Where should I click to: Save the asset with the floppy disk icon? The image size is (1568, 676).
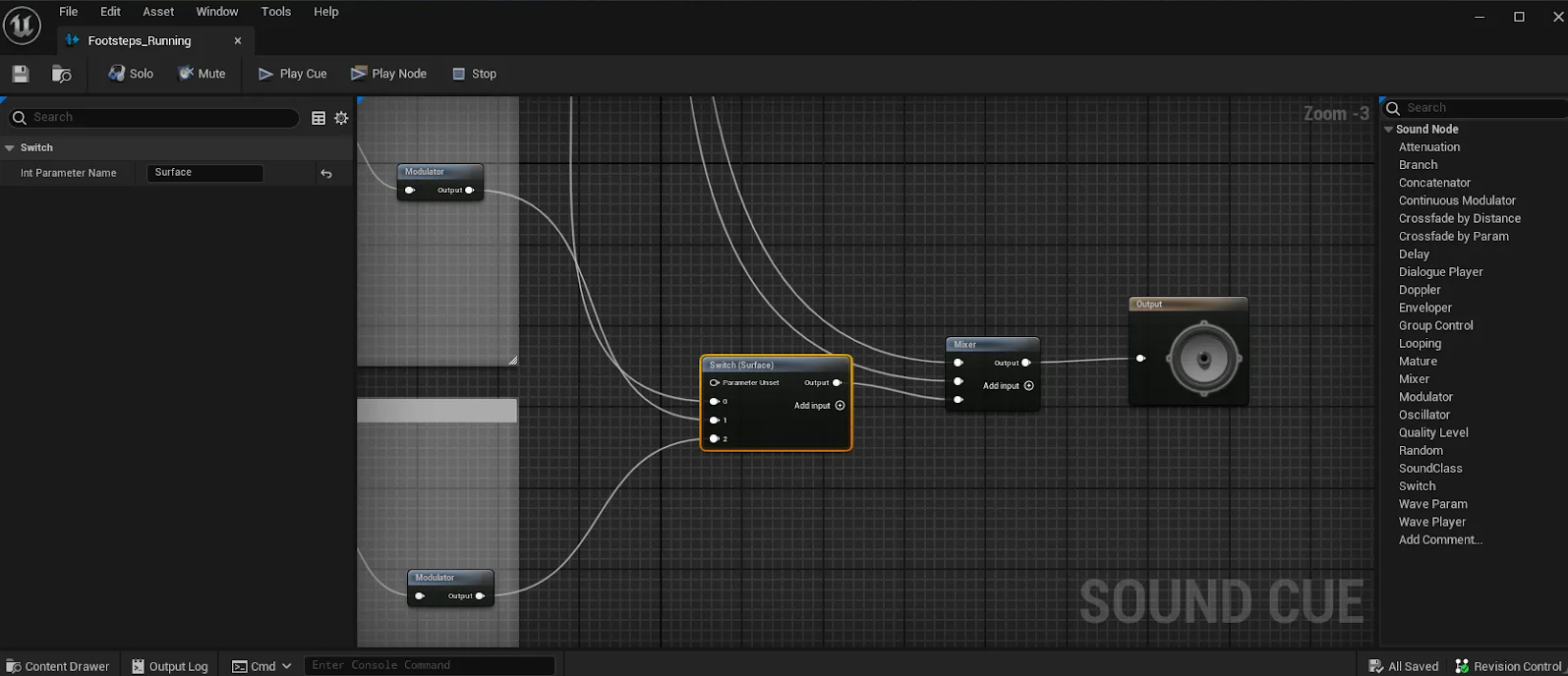21,74
